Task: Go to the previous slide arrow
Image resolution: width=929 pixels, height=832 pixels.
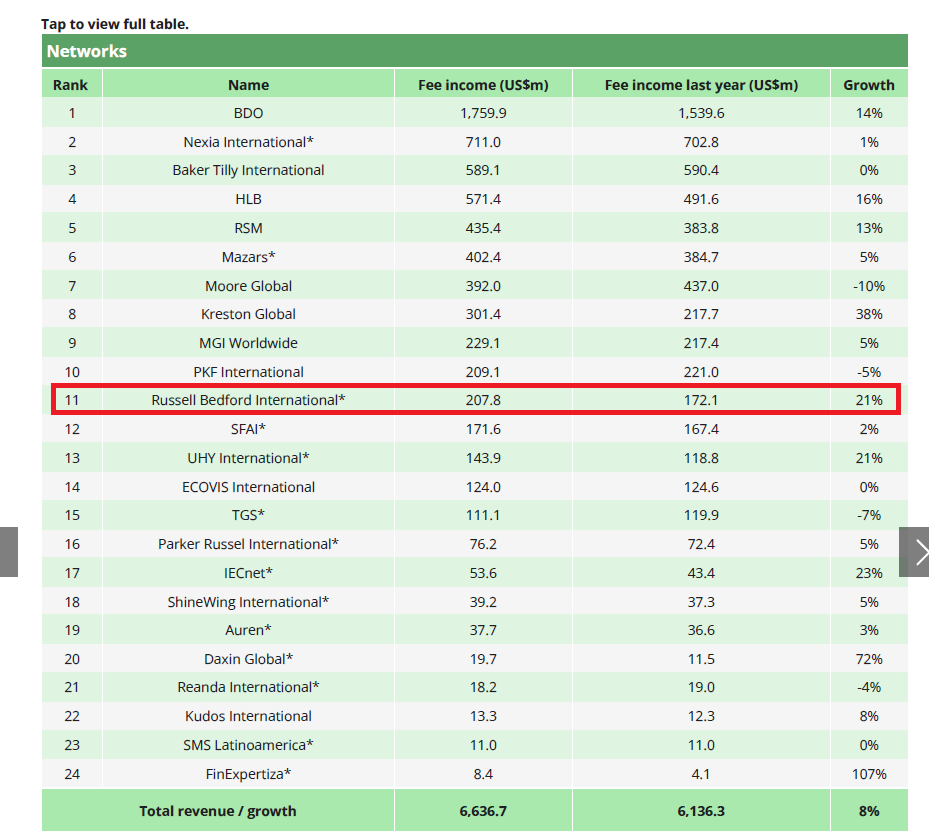Action: pos(9,552)
